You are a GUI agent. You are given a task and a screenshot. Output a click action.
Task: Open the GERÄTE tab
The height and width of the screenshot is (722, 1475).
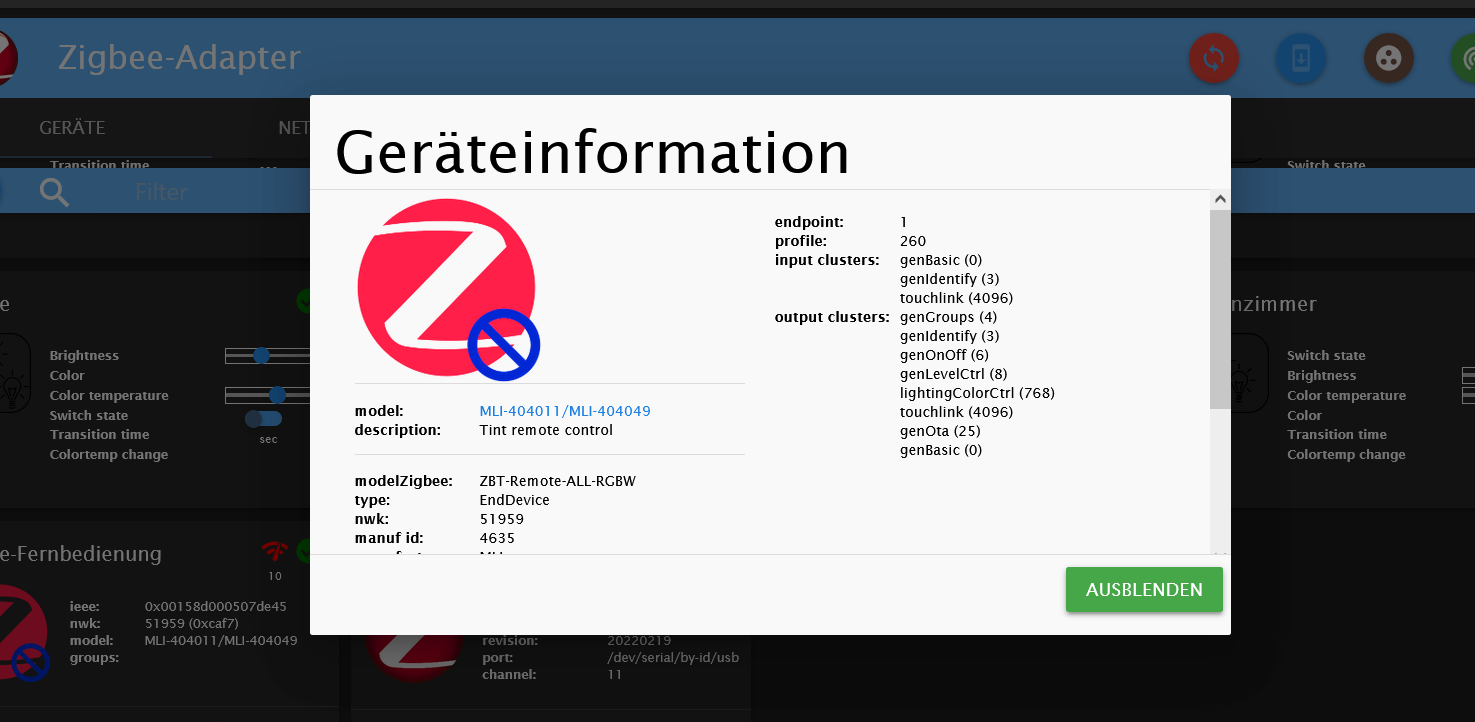click(72, 128)
